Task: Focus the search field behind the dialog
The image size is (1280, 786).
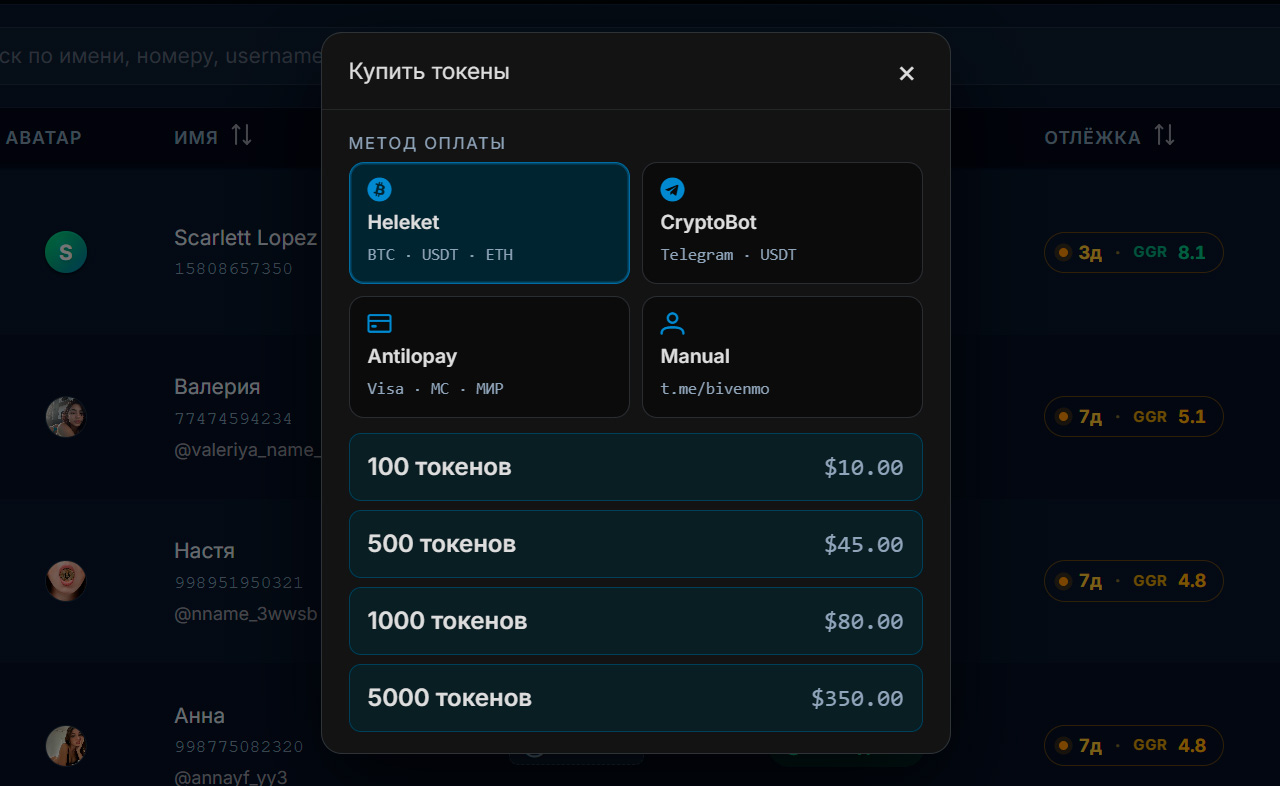Action: tap(160, 56)
